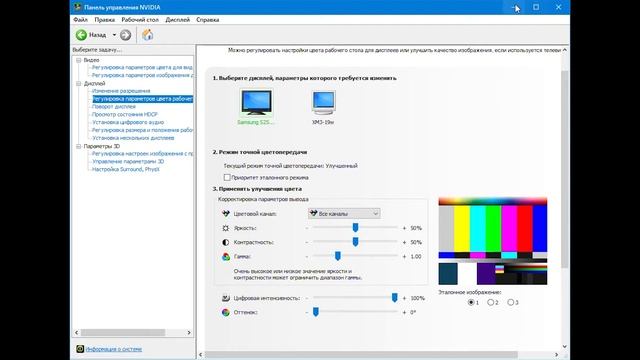This screenshot has height=360, width=640.
Task: Click the Forward arrow button
Action: tap(125, 35)
